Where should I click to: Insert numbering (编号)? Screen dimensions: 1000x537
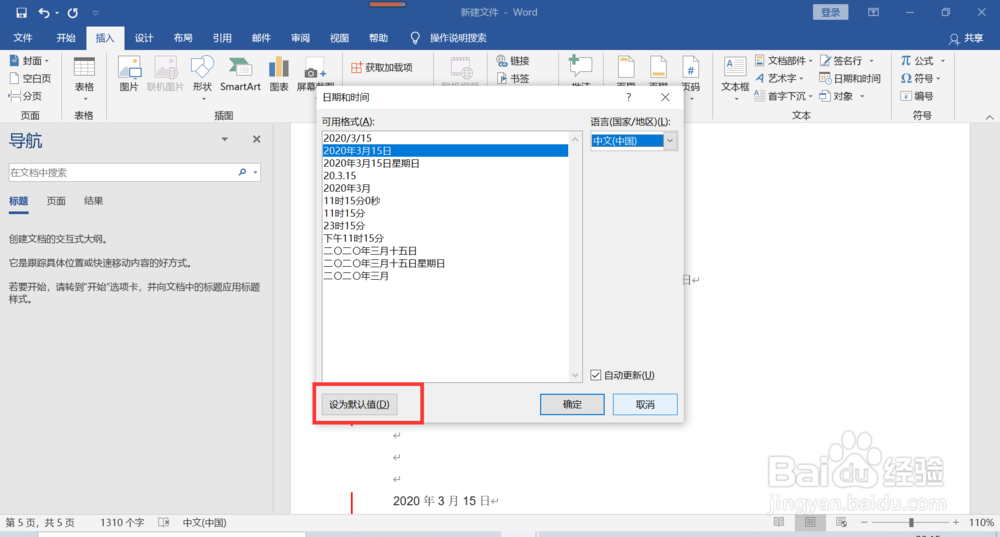pyautogui.click(x=917, y=96)
